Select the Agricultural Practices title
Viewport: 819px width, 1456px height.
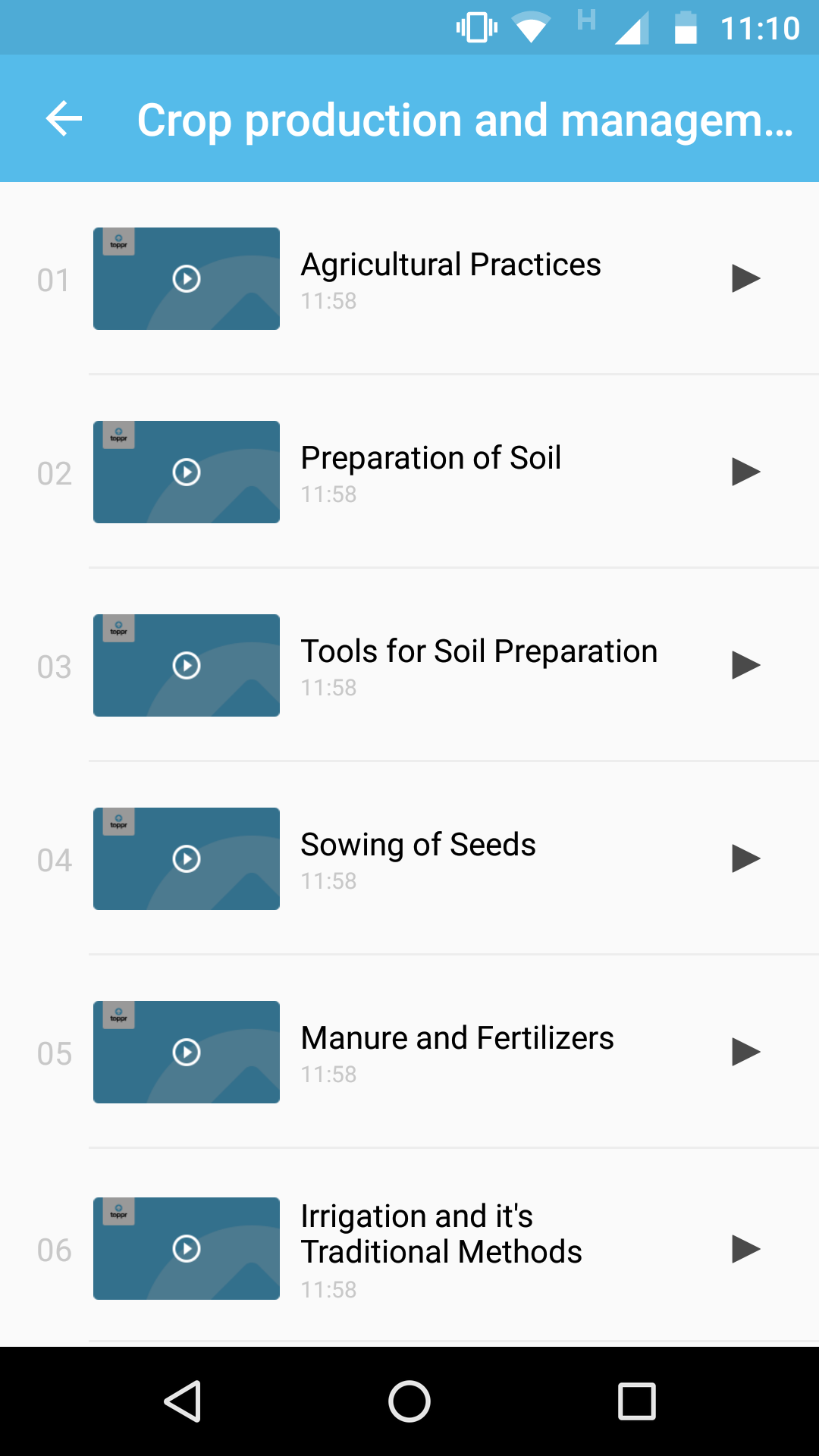(x=450, y=265)
